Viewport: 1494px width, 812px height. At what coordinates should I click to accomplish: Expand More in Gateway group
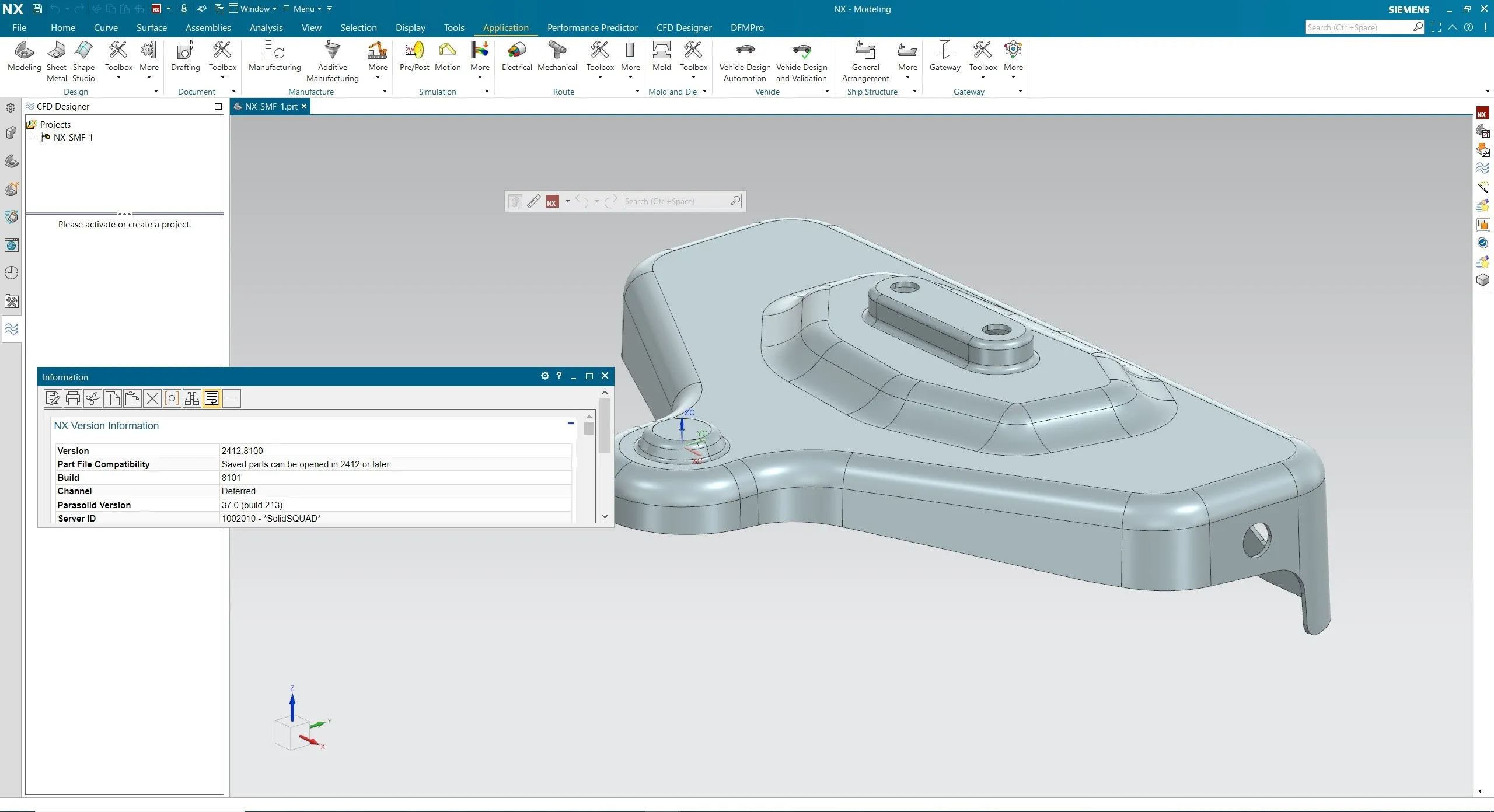click(1013, 60)
